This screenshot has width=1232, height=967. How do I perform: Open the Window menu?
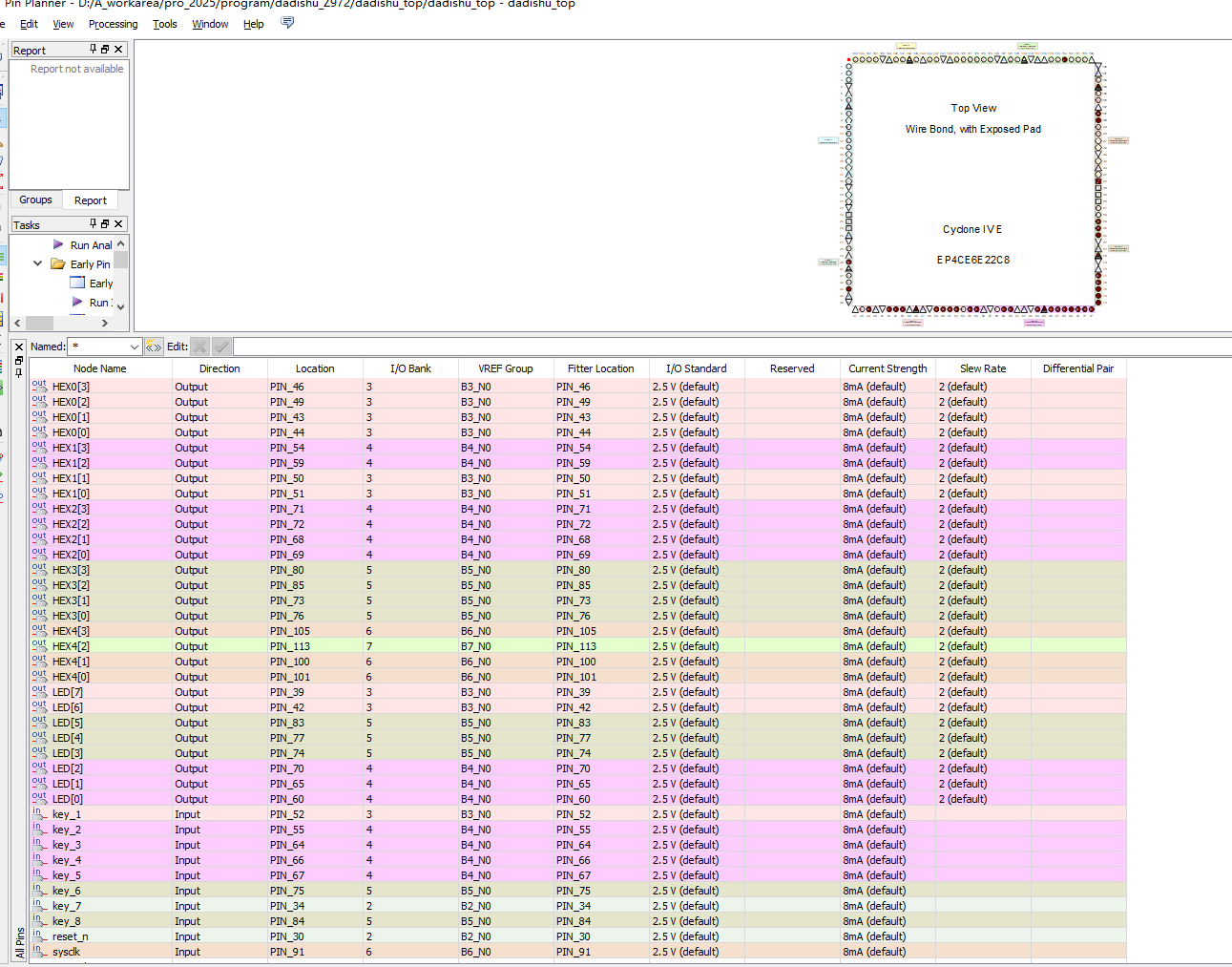point(210,24)
